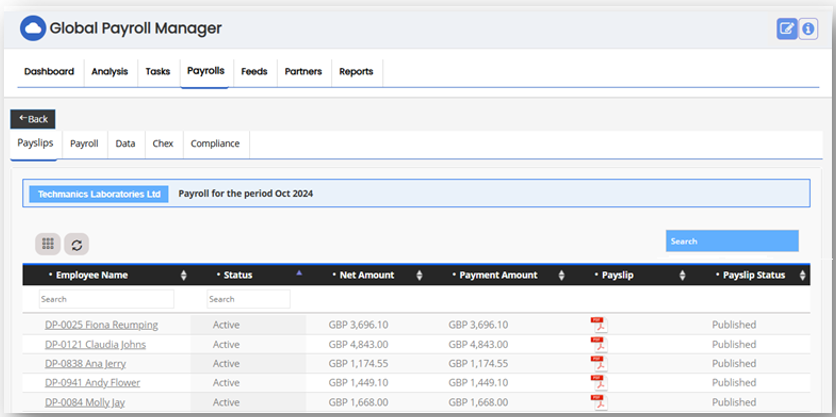Open DP-0084 Molly Jay employee link
This screenshot has width=836, height=417.
[x=85, y=402]
